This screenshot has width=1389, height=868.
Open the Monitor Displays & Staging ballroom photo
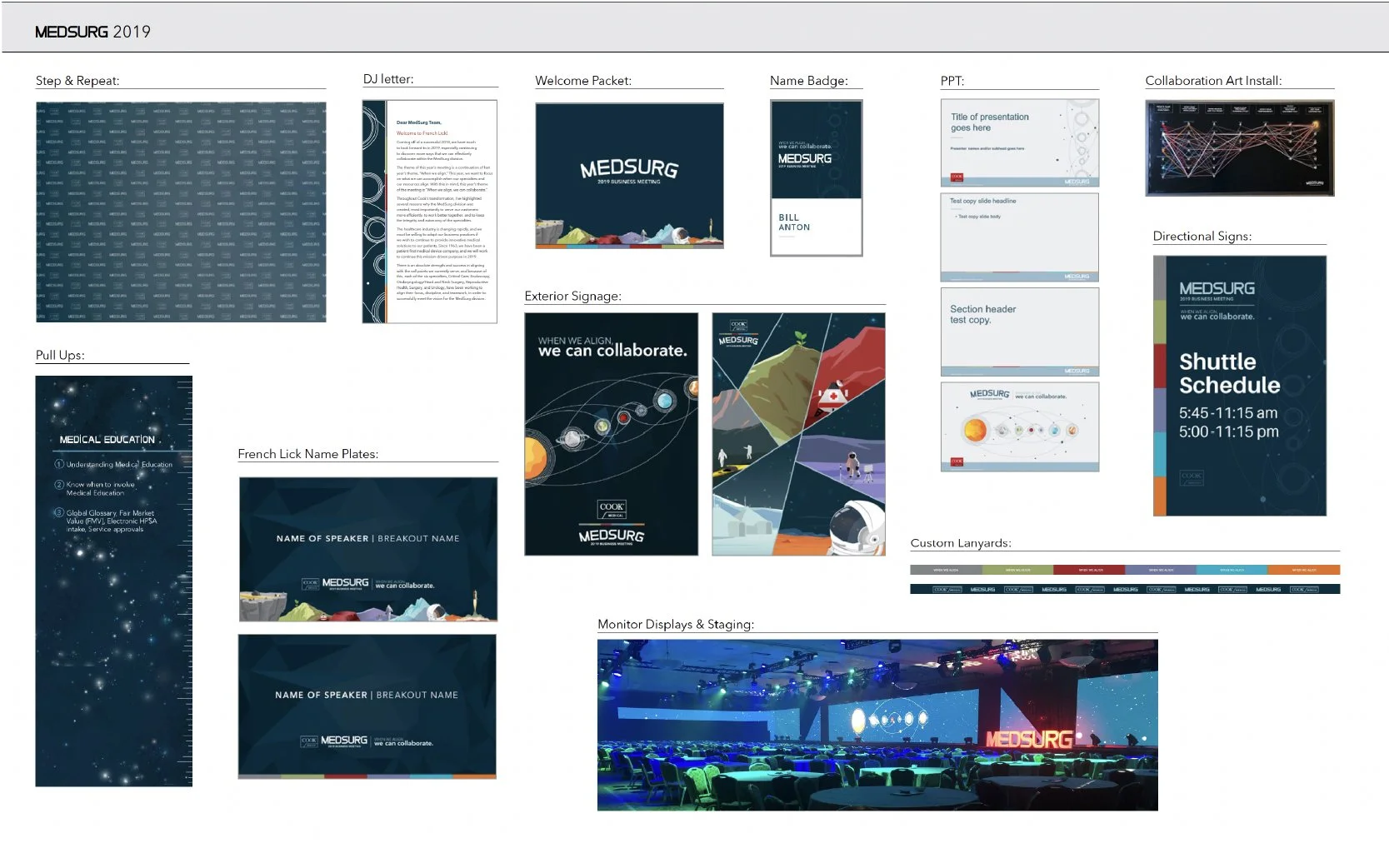877,725
